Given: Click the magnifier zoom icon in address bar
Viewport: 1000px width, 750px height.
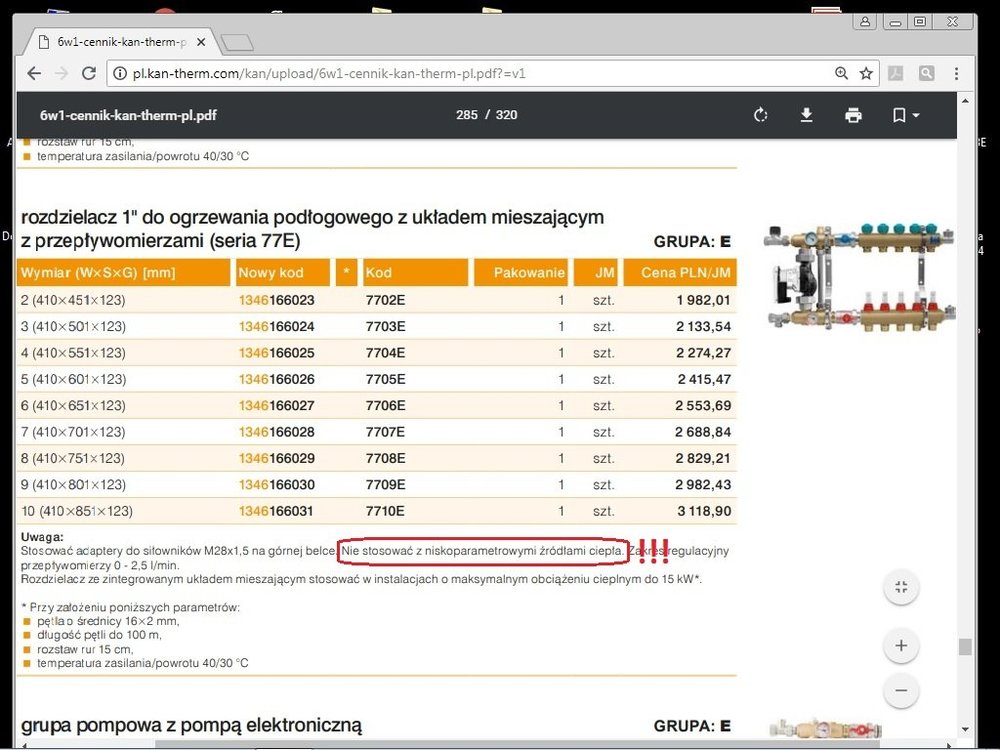Looking at the screenshot, I should pyautogui.click(x=842, y=73).
